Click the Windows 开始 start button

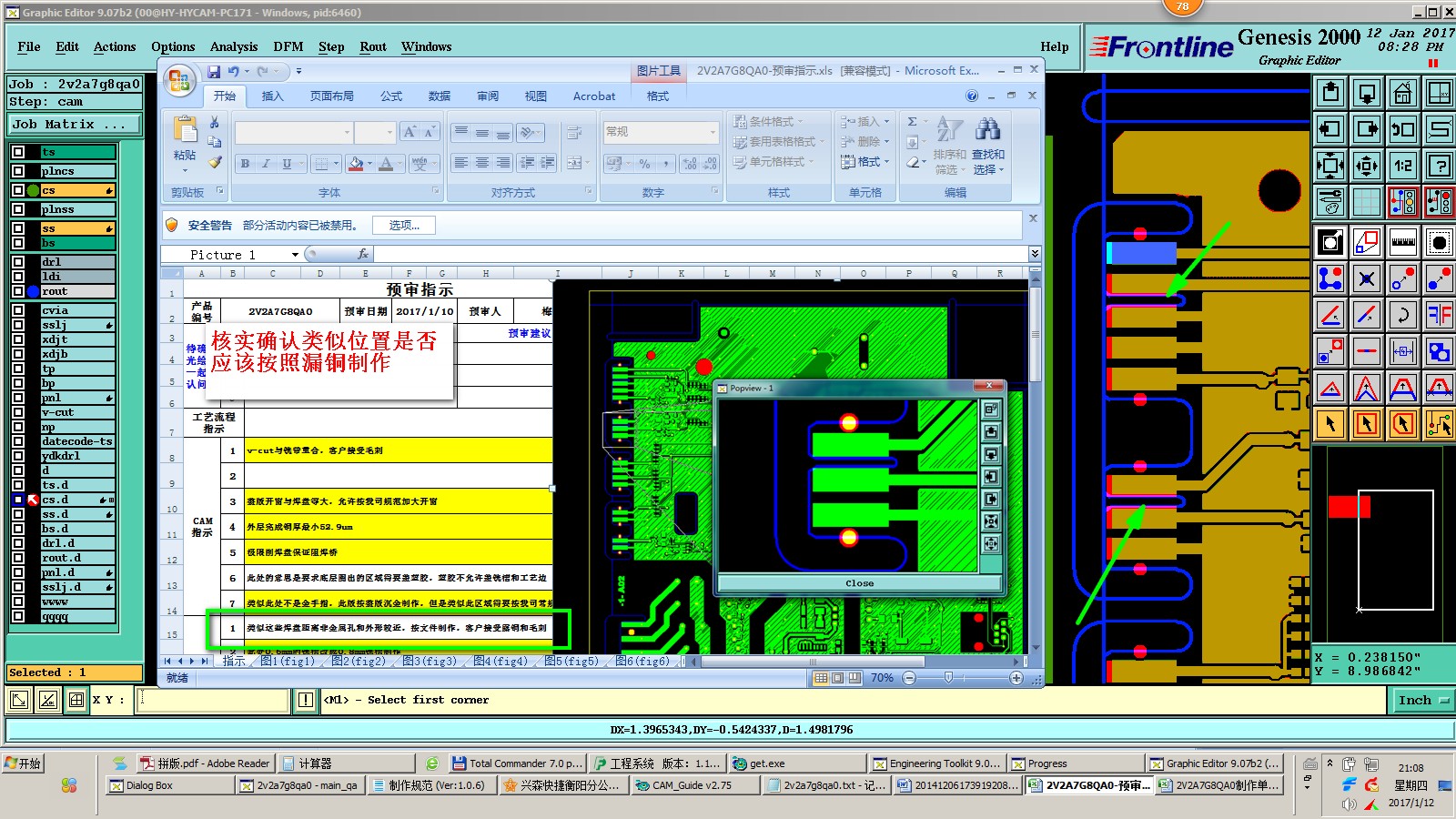[x=24, y=763]
